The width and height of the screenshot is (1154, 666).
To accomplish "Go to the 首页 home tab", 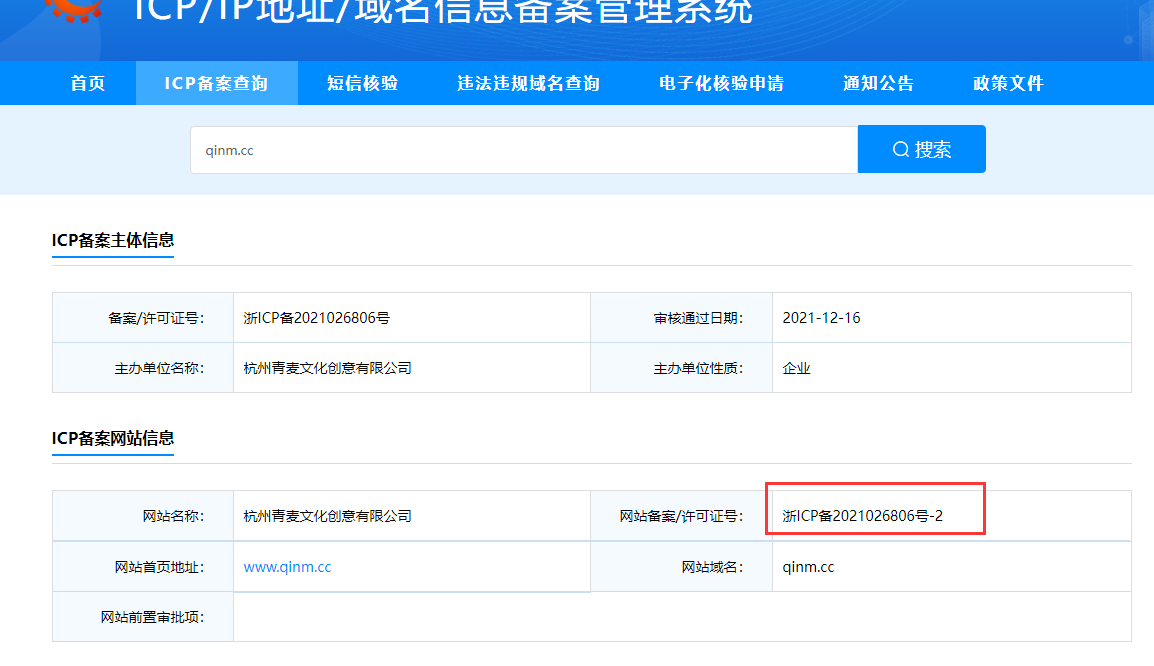I will point(88,83).
